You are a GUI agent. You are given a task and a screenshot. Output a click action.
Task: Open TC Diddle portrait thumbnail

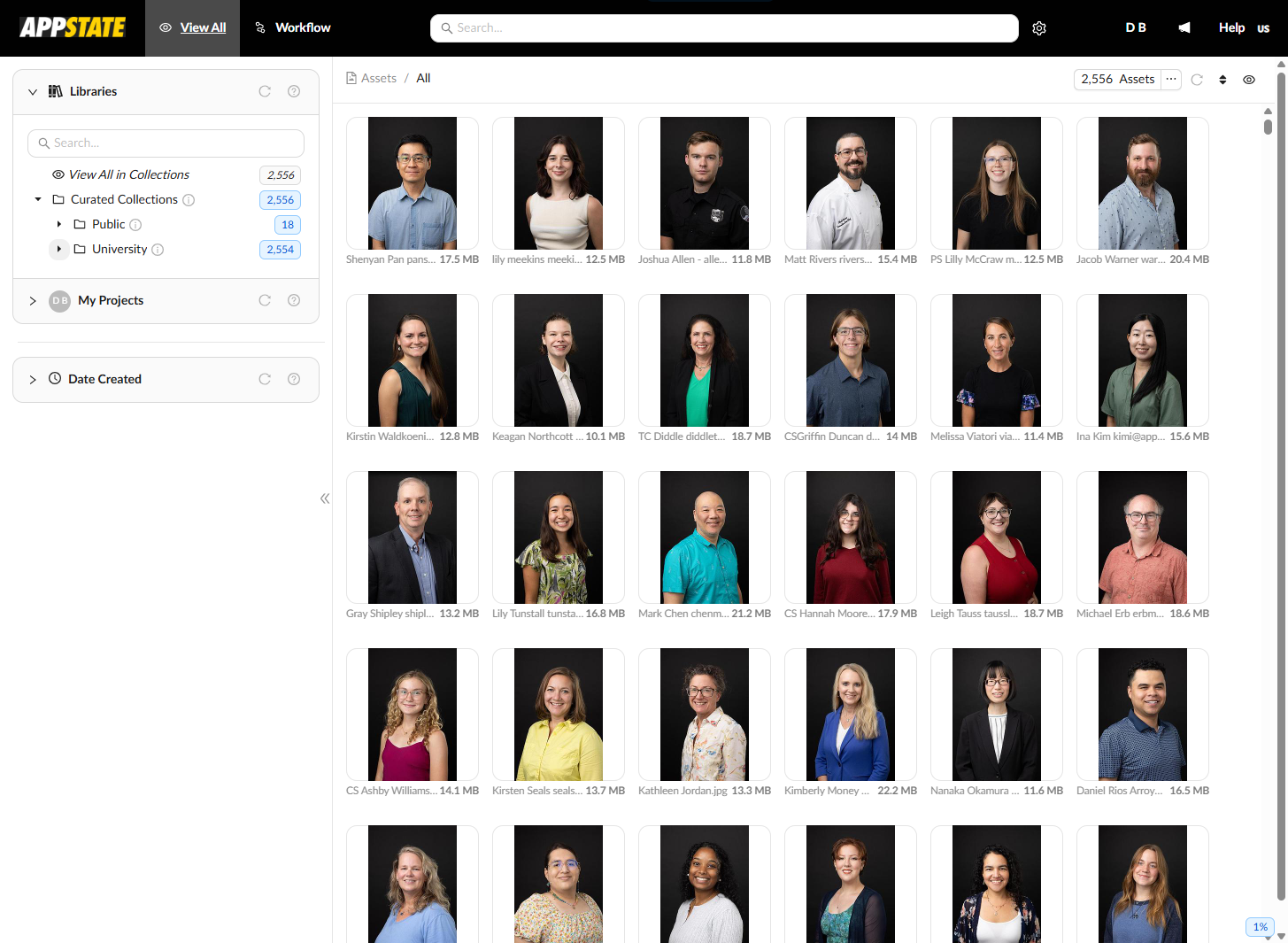pos(705,360)
